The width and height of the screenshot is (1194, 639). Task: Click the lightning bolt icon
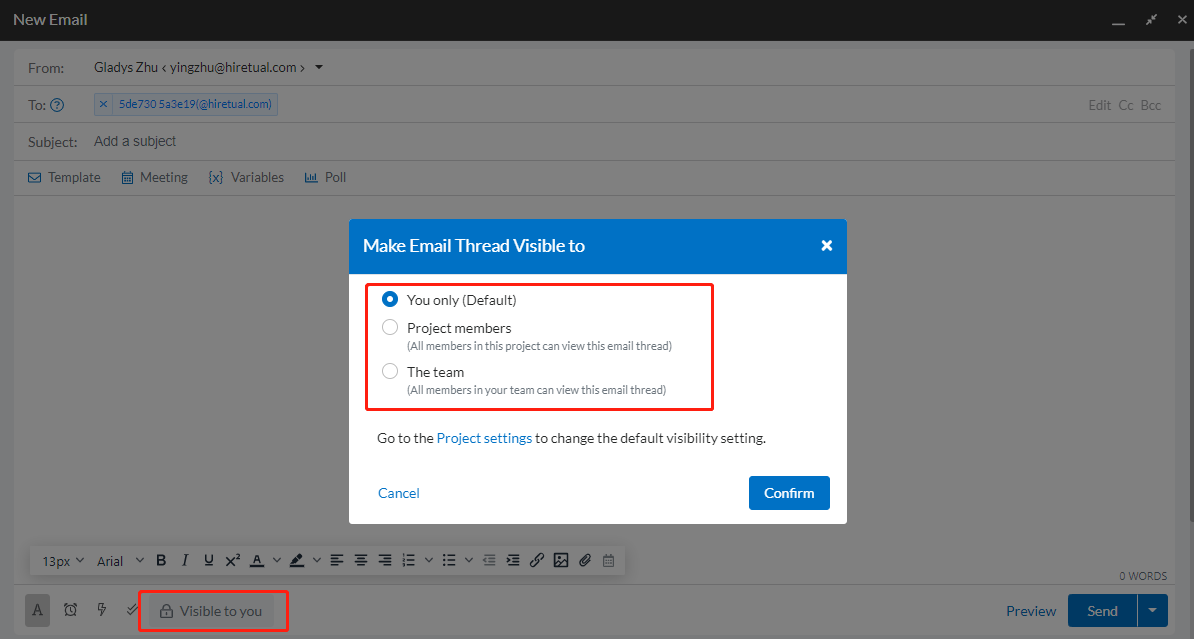[x=101, y=610]
